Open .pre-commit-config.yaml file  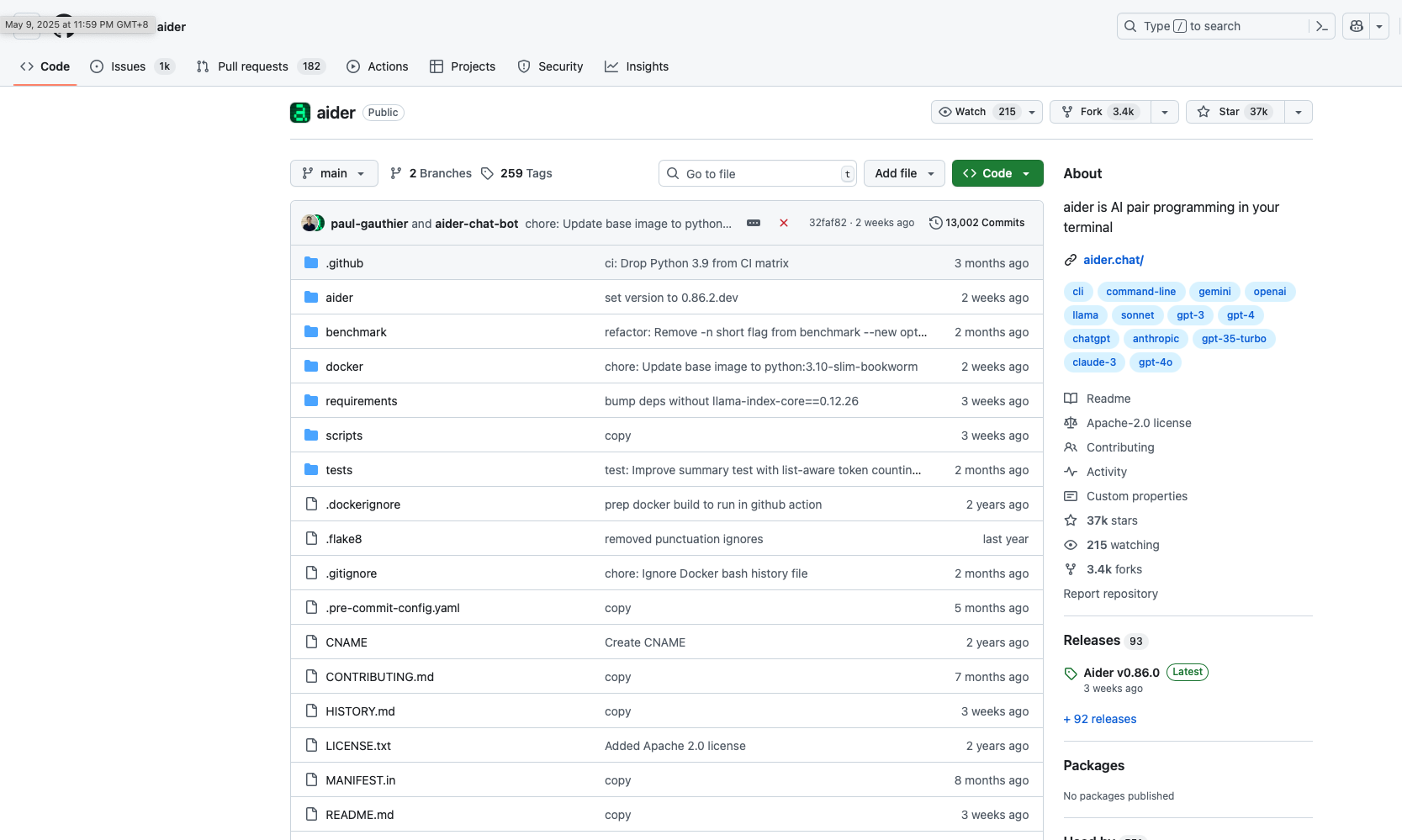393,608
